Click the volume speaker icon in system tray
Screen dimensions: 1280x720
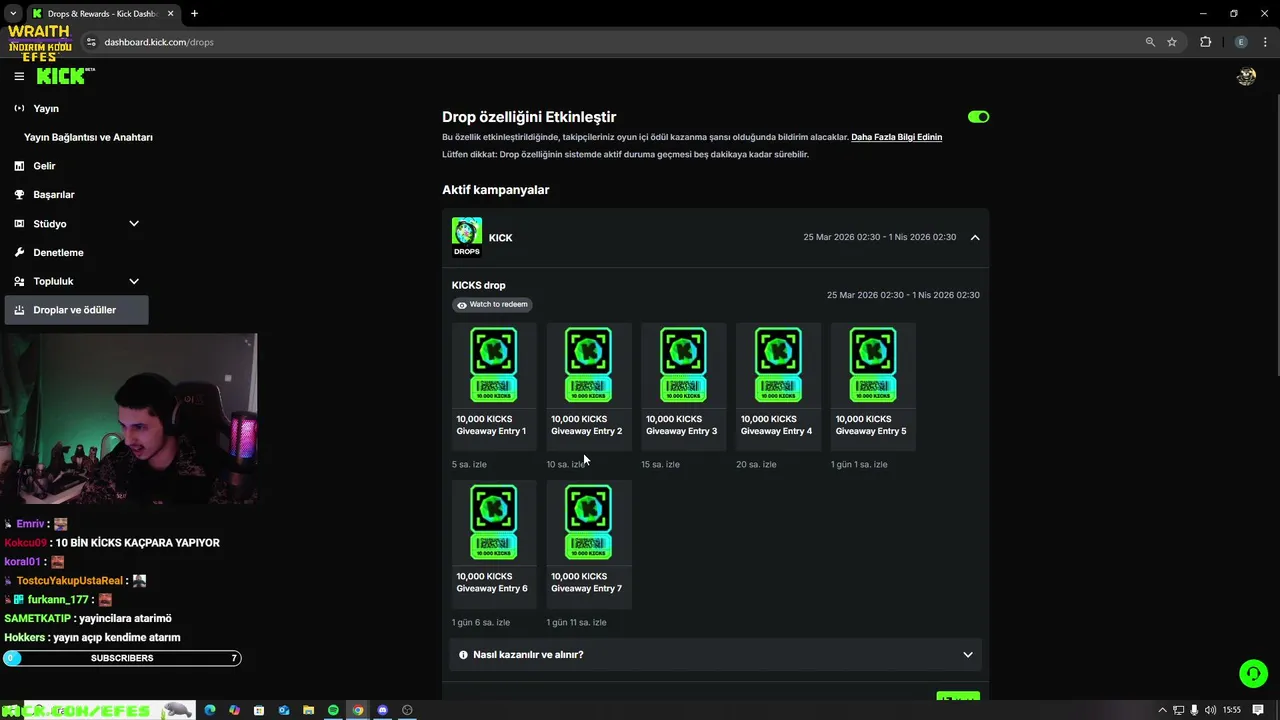pos(1211,710)
